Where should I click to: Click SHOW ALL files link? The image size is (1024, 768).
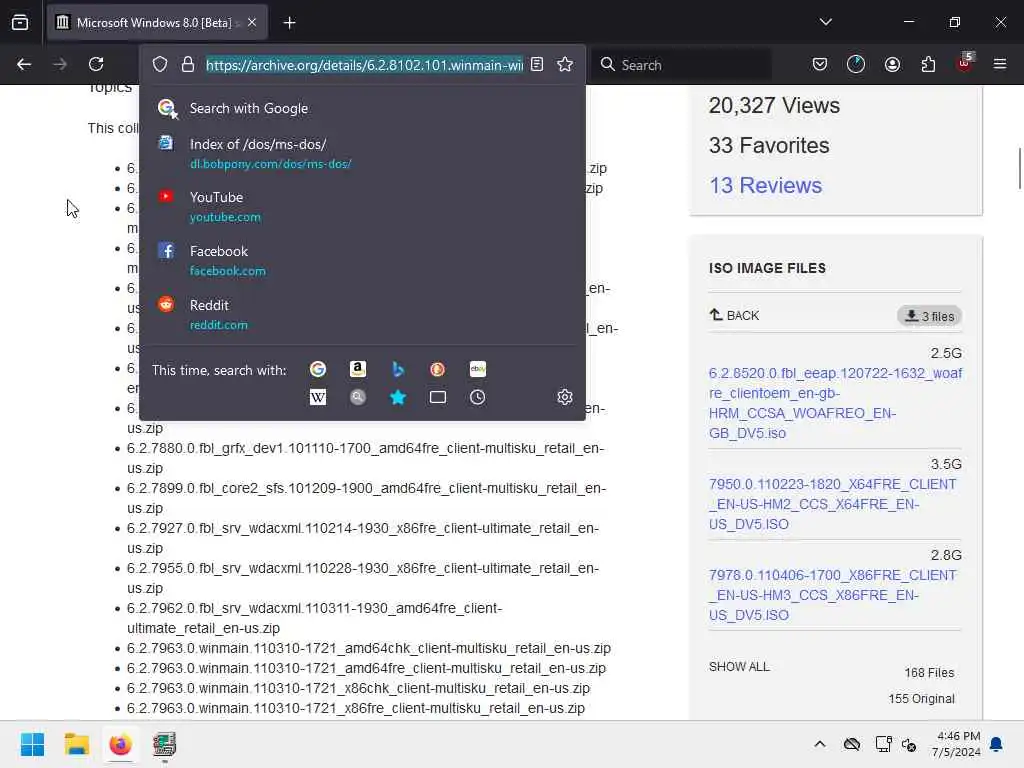(739, 667)
